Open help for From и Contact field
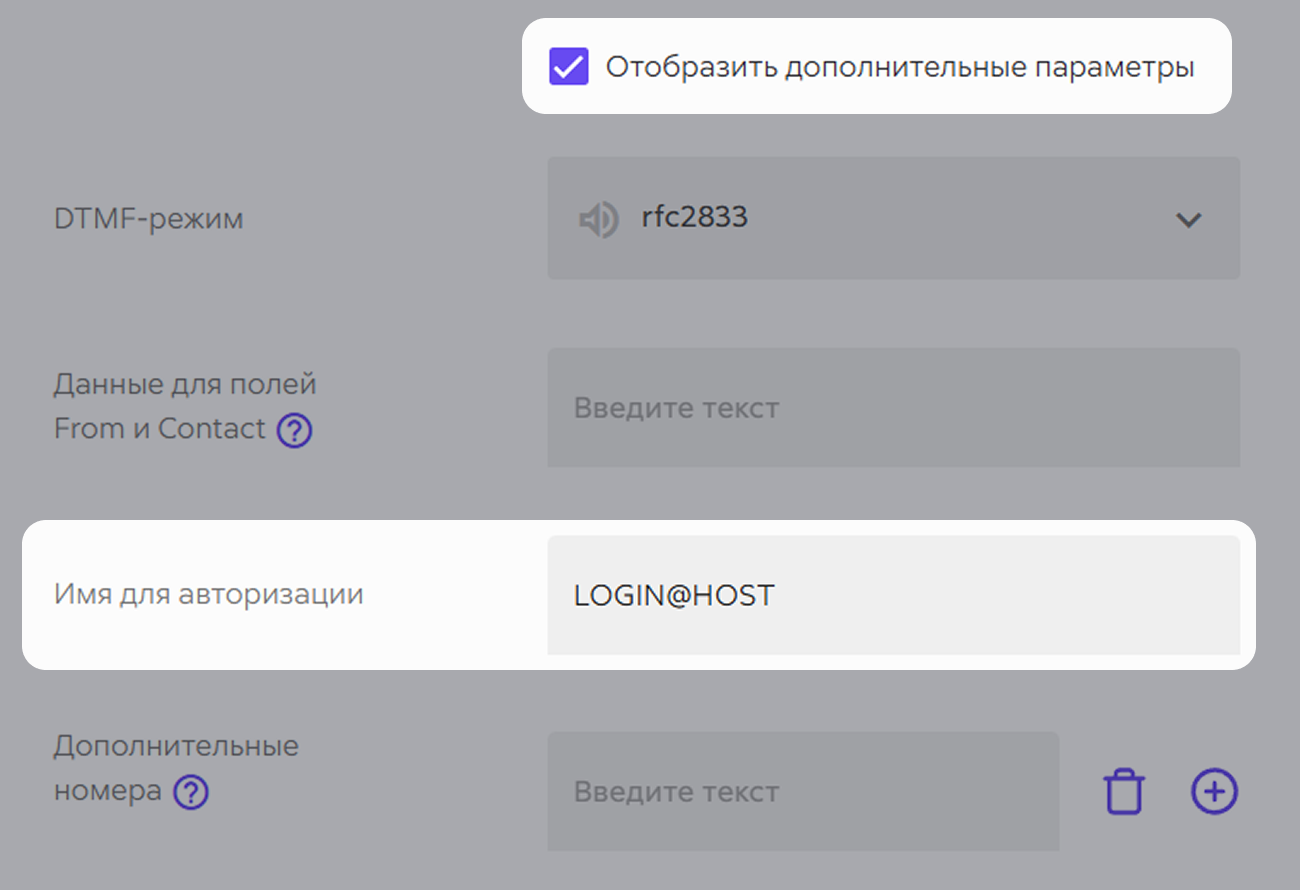The width and height of the screenshot is (1300, 890). click(295, 431)
